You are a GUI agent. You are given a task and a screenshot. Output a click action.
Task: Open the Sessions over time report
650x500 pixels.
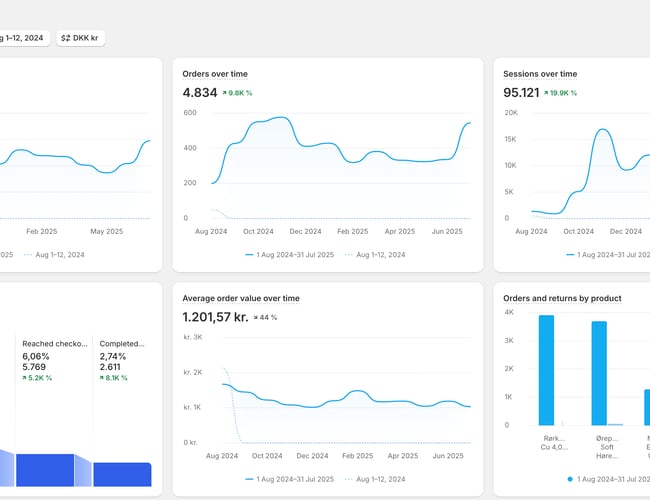(x=540, y=74)
